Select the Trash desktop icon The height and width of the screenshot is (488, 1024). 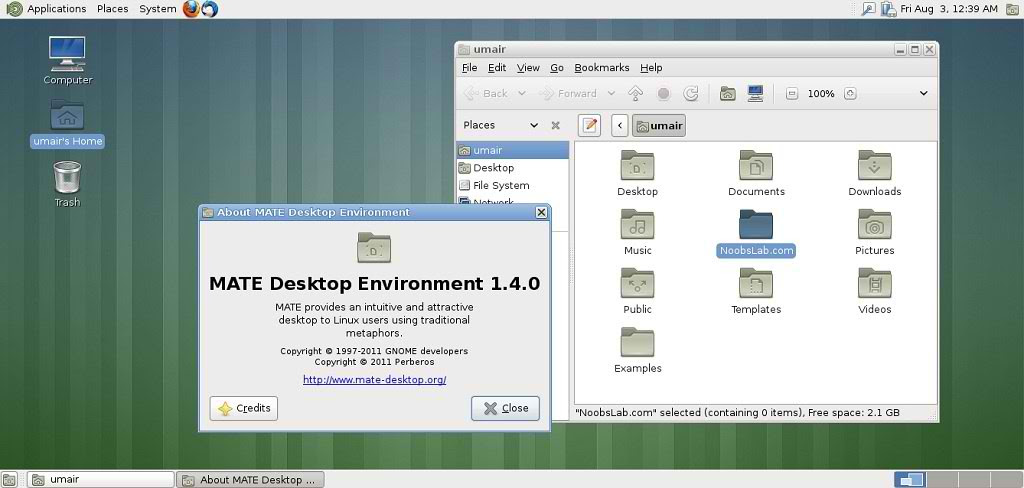click(x=67, y=184)
